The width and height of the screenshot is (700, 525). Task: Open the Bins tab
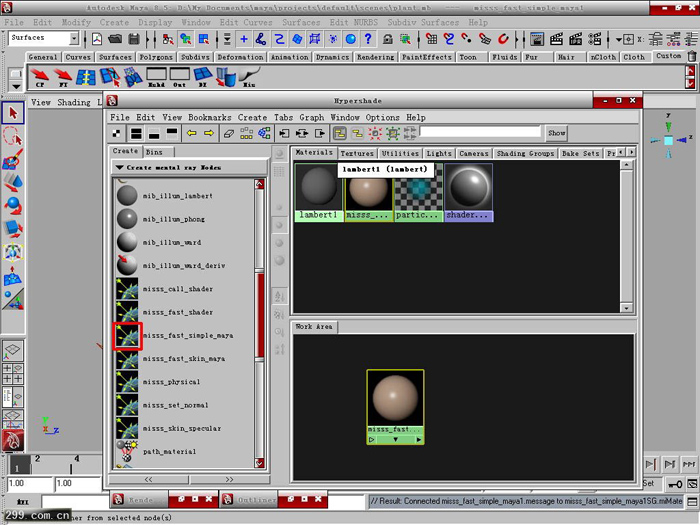(154, 152)
